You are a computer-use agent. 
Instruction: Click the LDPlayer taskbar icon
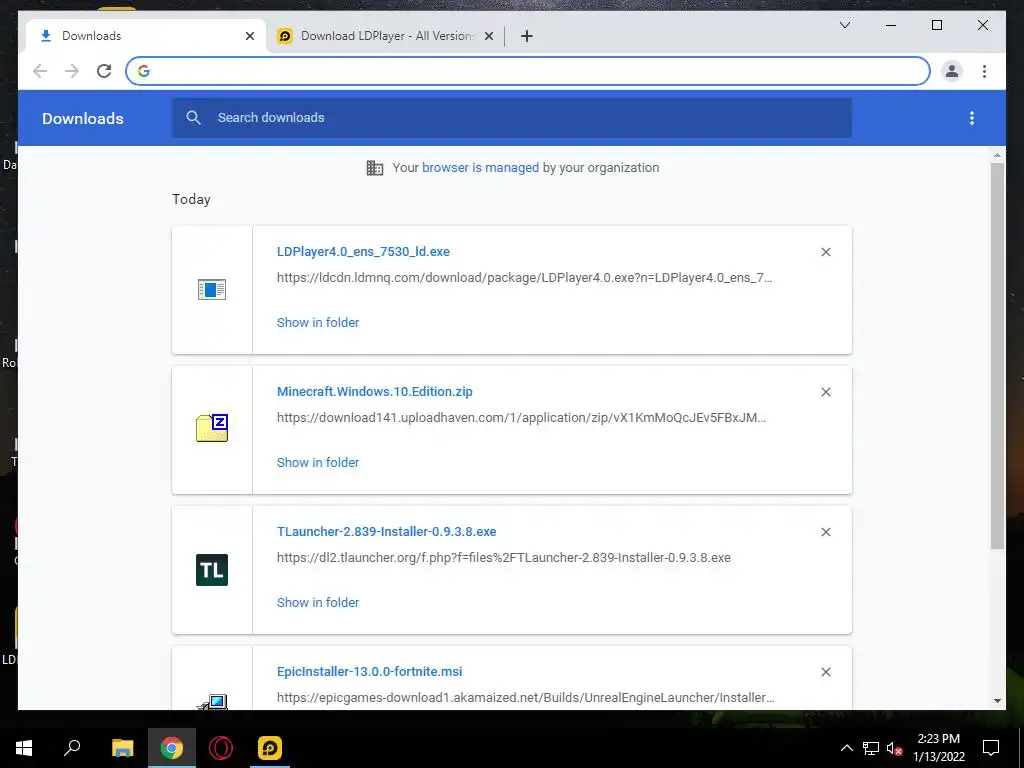270,748
